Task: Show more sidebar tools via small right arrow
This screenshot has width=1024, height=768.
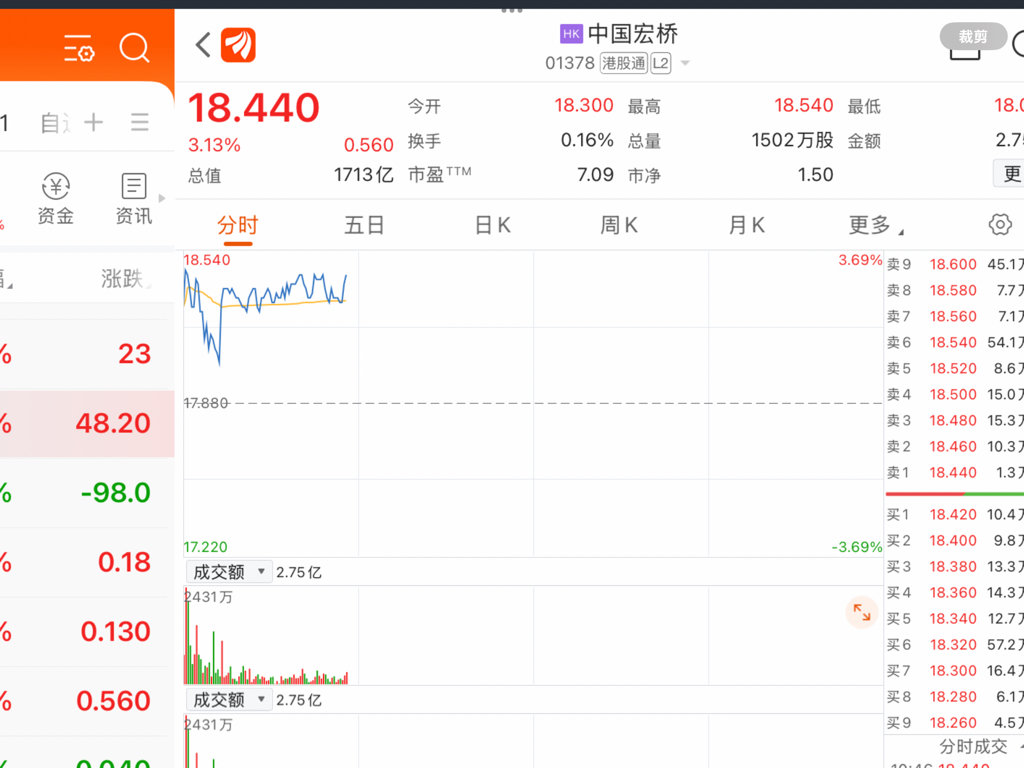Action: tap(162, 198)
